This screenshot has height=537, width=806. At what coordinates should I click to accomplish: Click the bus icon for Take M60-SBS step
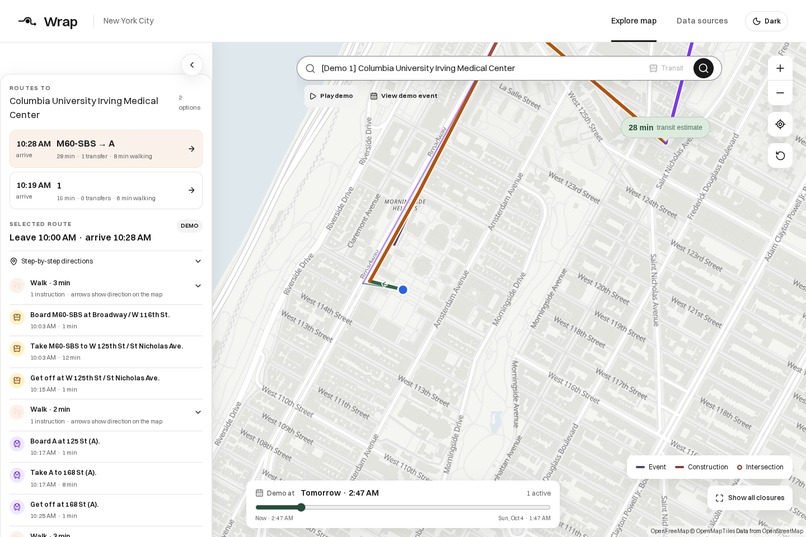point(17,349)
